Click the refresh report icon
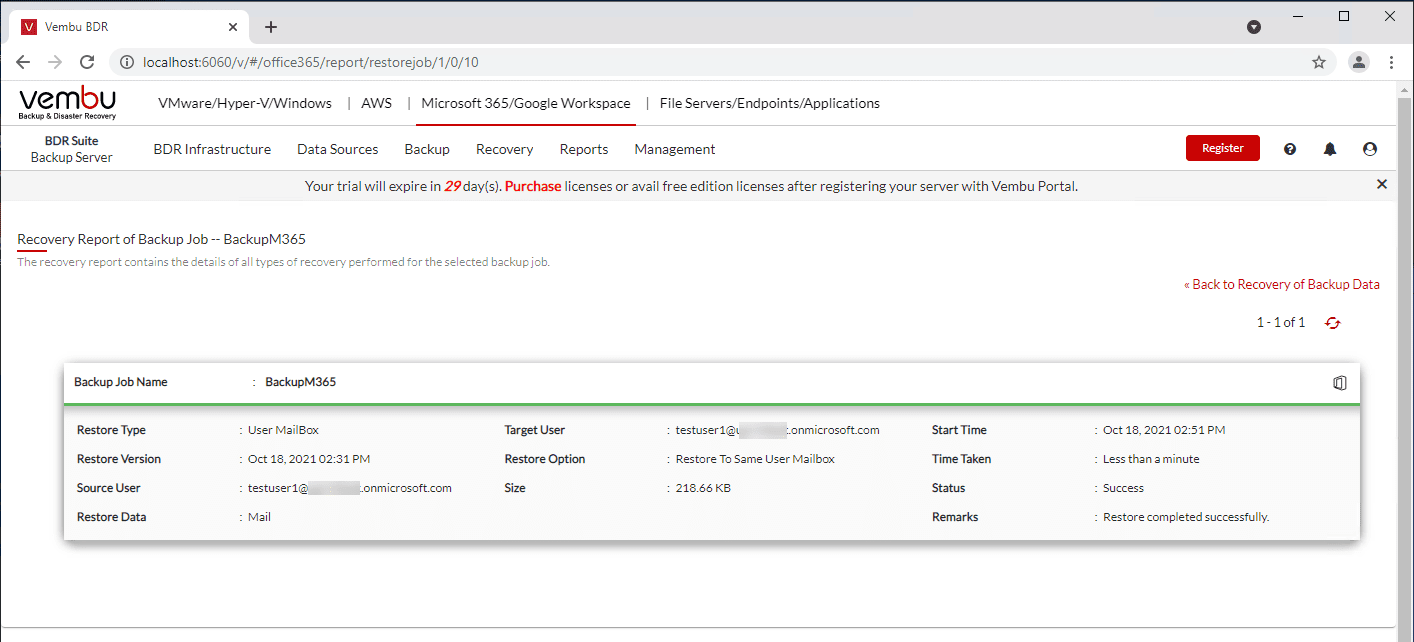The width and height of the screenshot is (1414, 642). pos(1332,322)
